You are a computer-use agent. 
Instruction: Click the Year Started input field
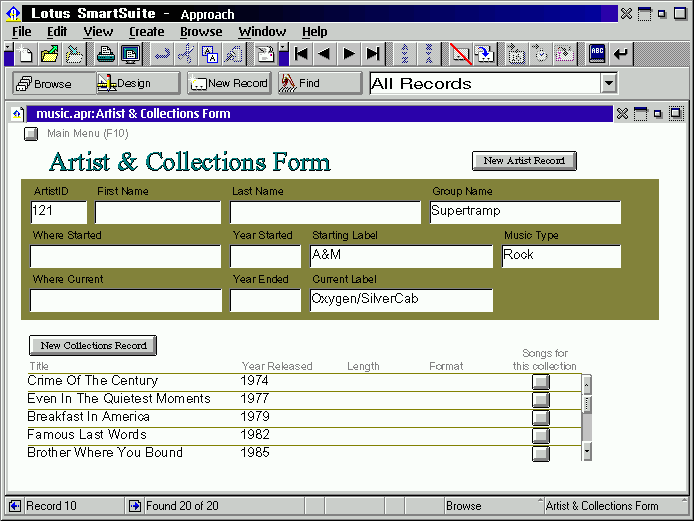pos(266,256)
